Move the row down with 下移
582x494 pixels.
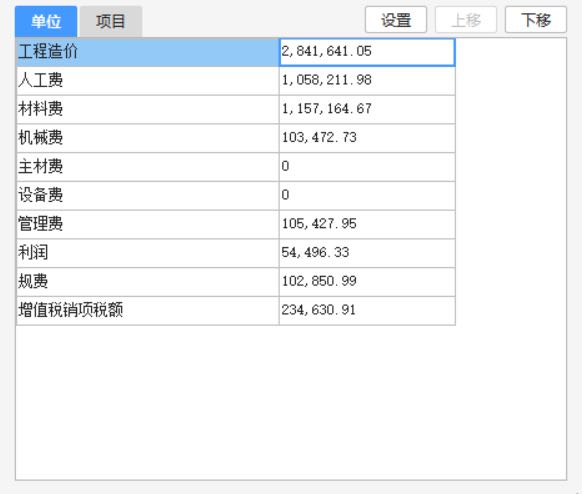536,20
